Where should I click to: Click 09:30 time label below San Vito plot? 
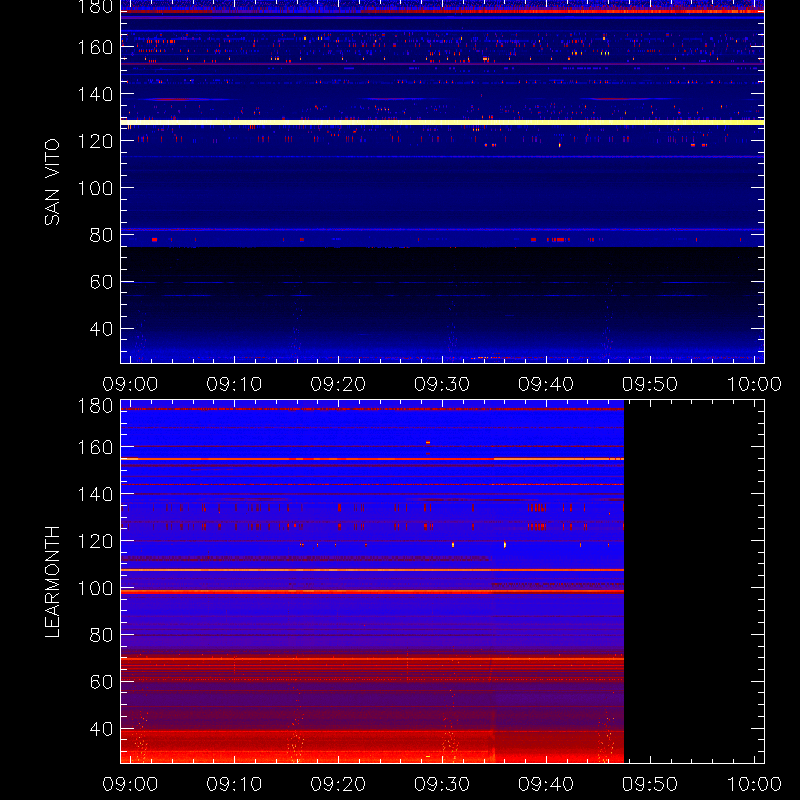[x=442, y=384]
